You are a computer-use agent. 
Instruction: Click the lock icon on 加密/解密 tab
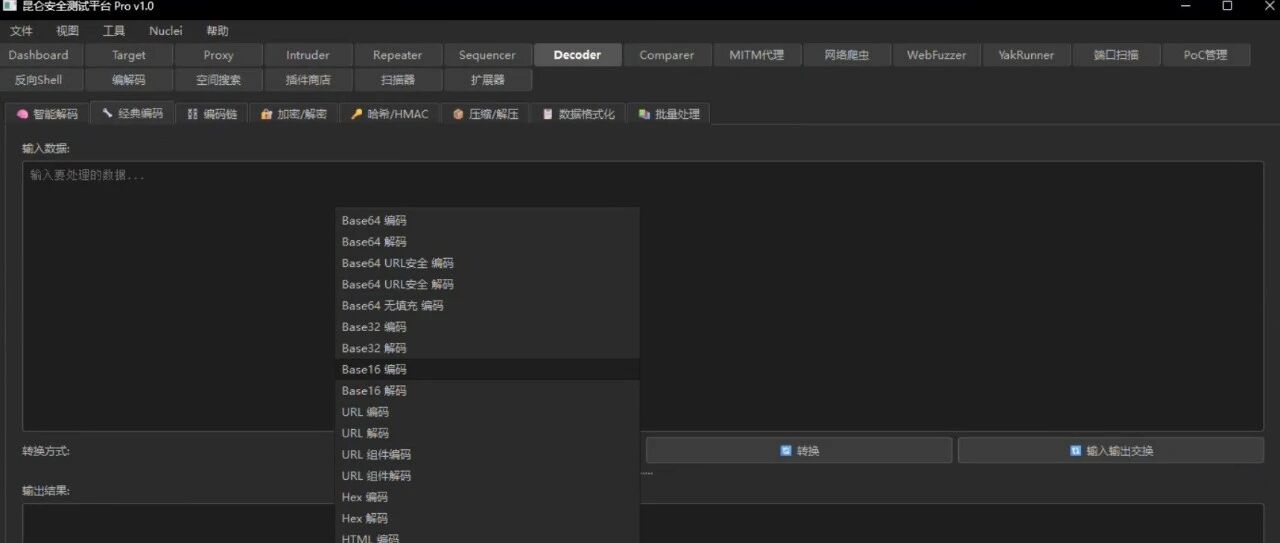[266, 114]
